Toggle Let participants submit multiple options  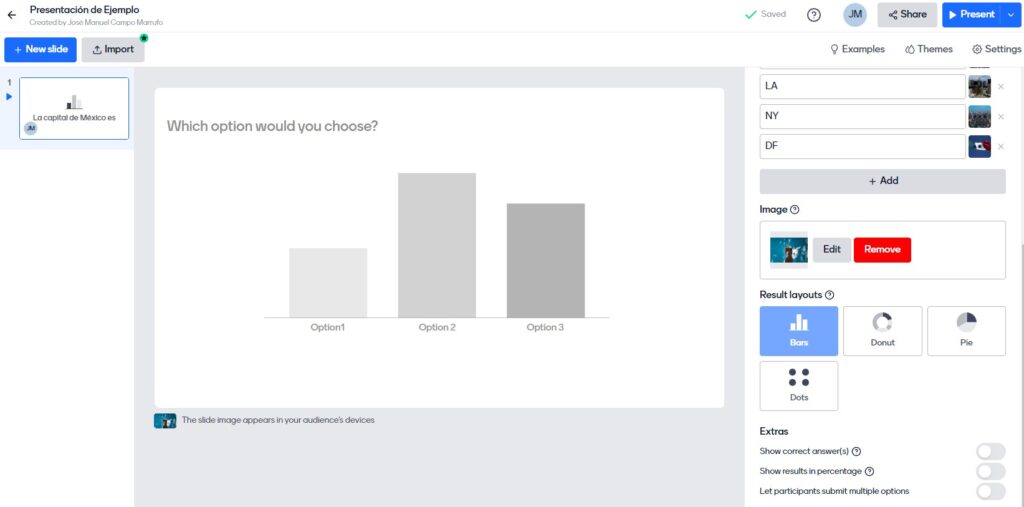click(990, 491)
